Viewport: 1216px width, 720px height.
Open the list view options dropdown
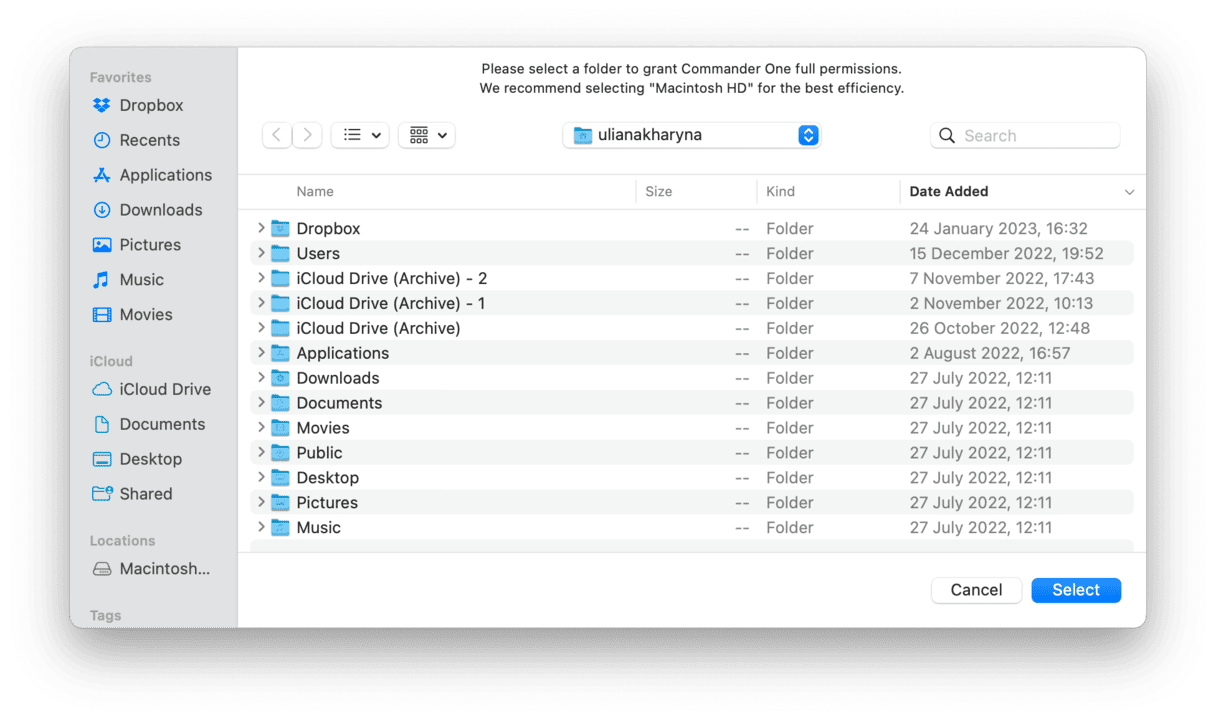(360, 135)
